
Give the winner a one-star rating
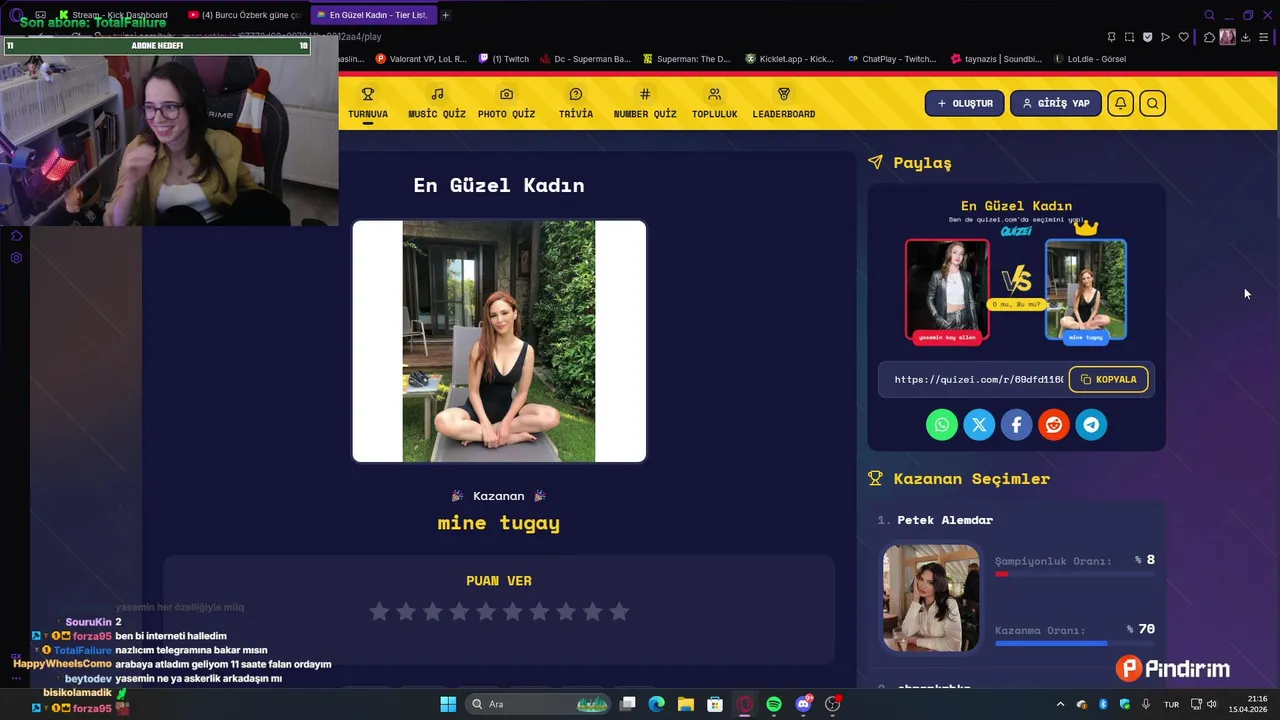(379, 611)
